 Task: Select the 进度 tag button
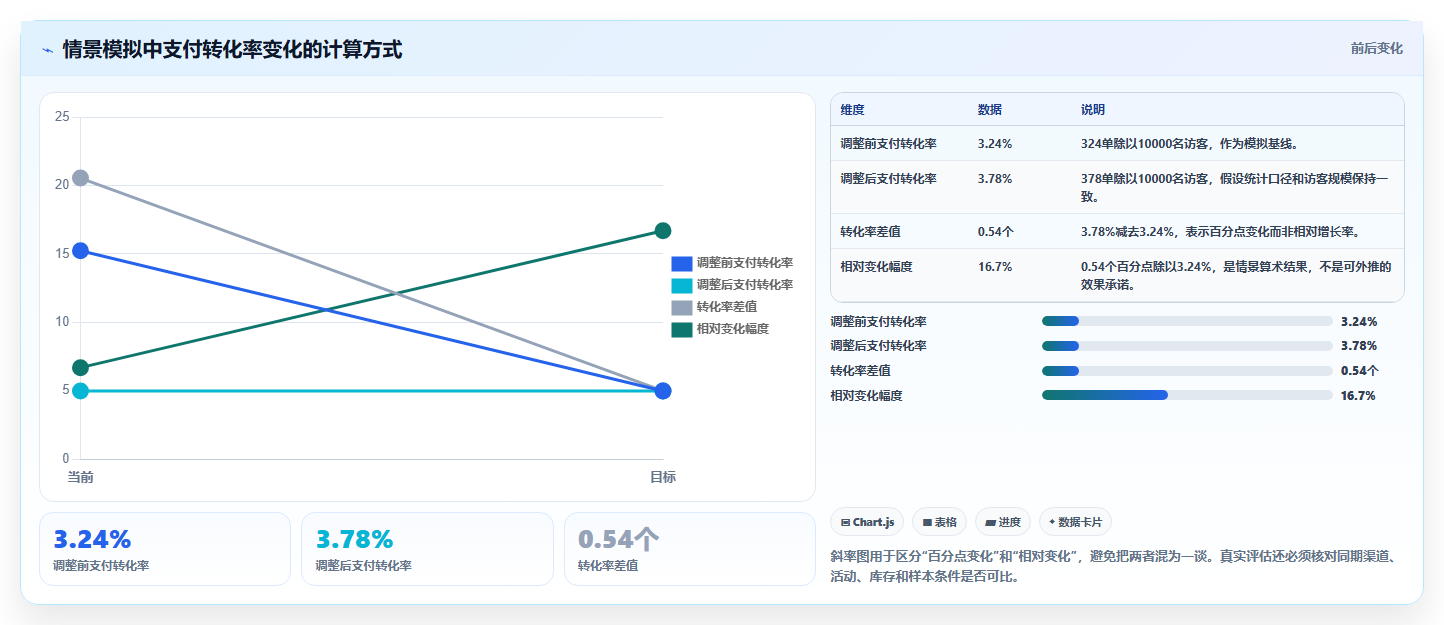1002,522
